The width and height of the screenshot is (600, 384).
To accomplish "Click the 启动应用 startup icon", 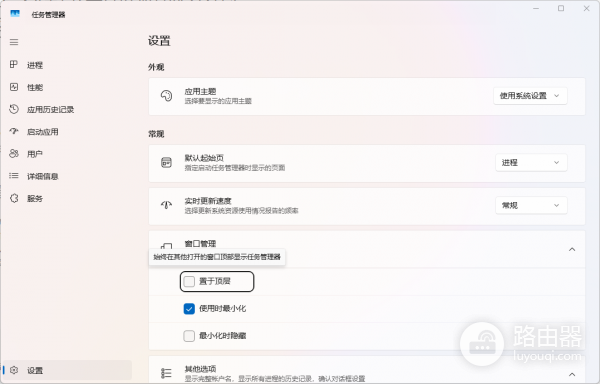I will pyautogui.click(x=14, y=131).
